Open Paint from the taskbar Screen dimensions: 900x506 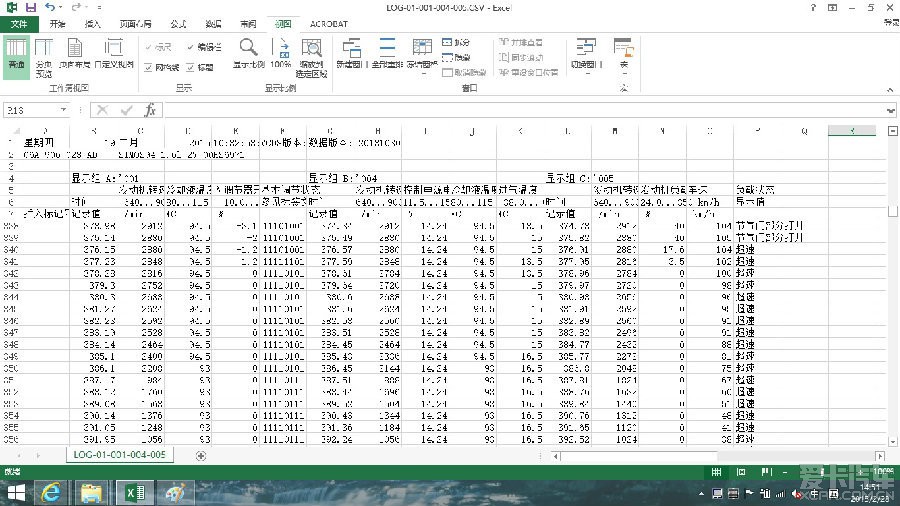point(175,493)
